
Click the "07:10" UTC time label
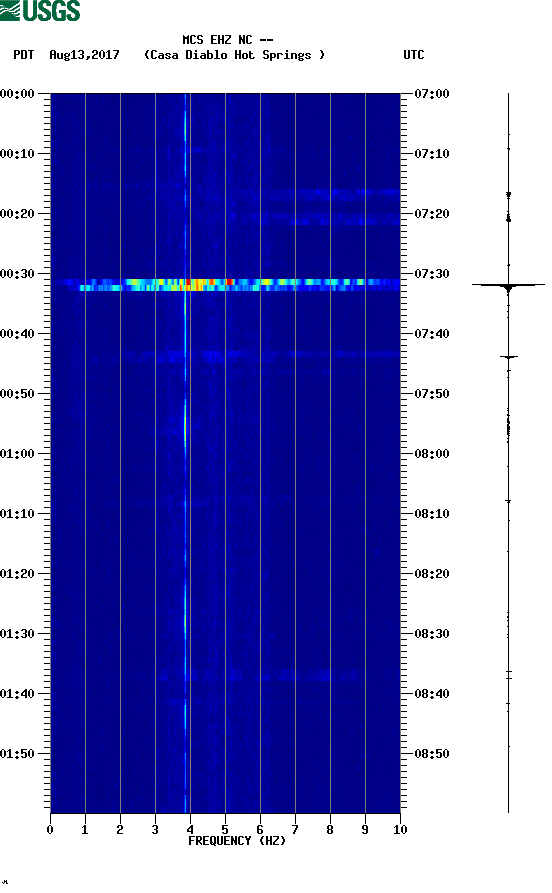click(432, 154)
